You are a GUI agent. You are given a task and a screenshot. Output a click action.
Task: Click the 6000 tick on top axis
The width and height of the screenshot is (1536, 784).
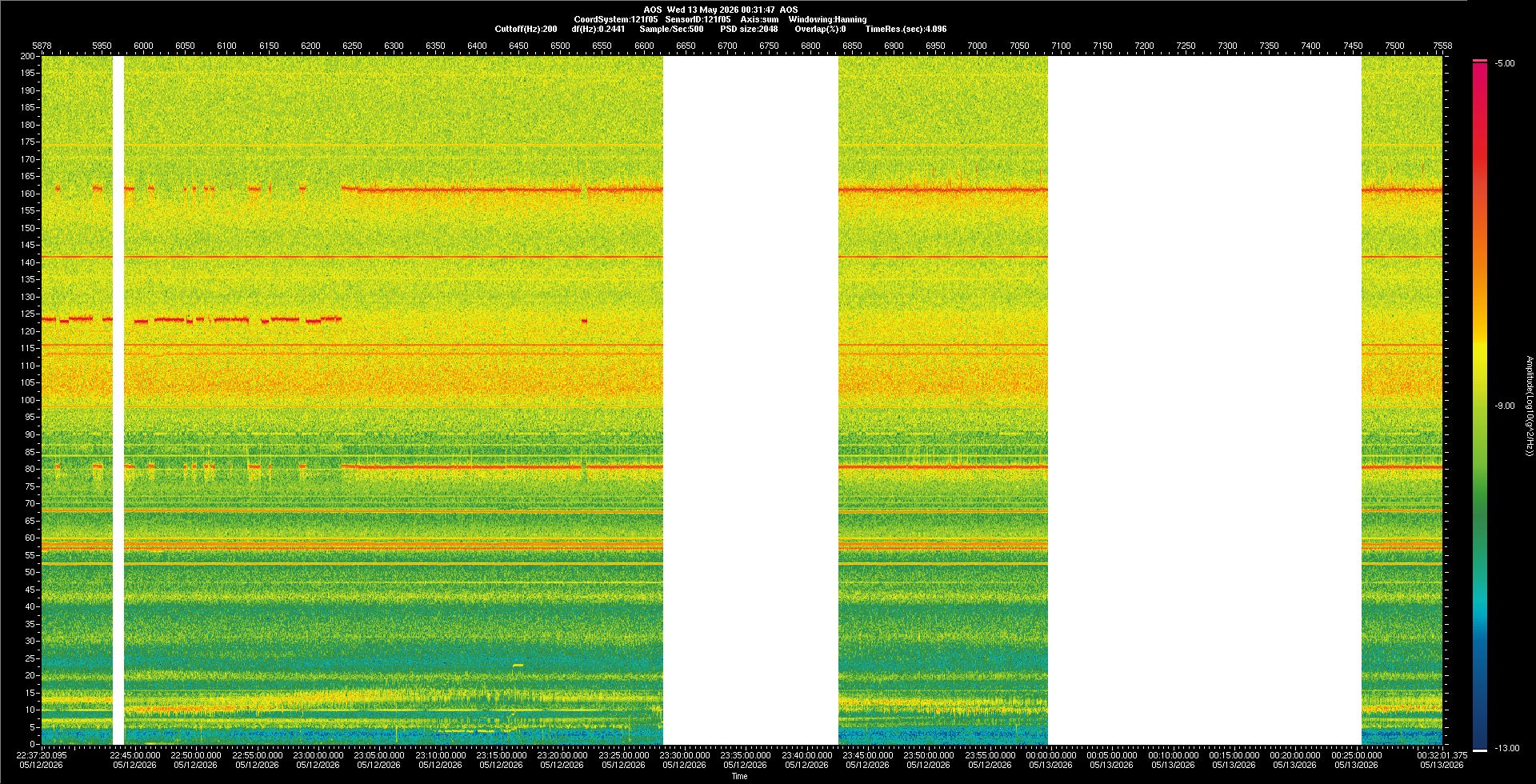(x=143, y=46)
